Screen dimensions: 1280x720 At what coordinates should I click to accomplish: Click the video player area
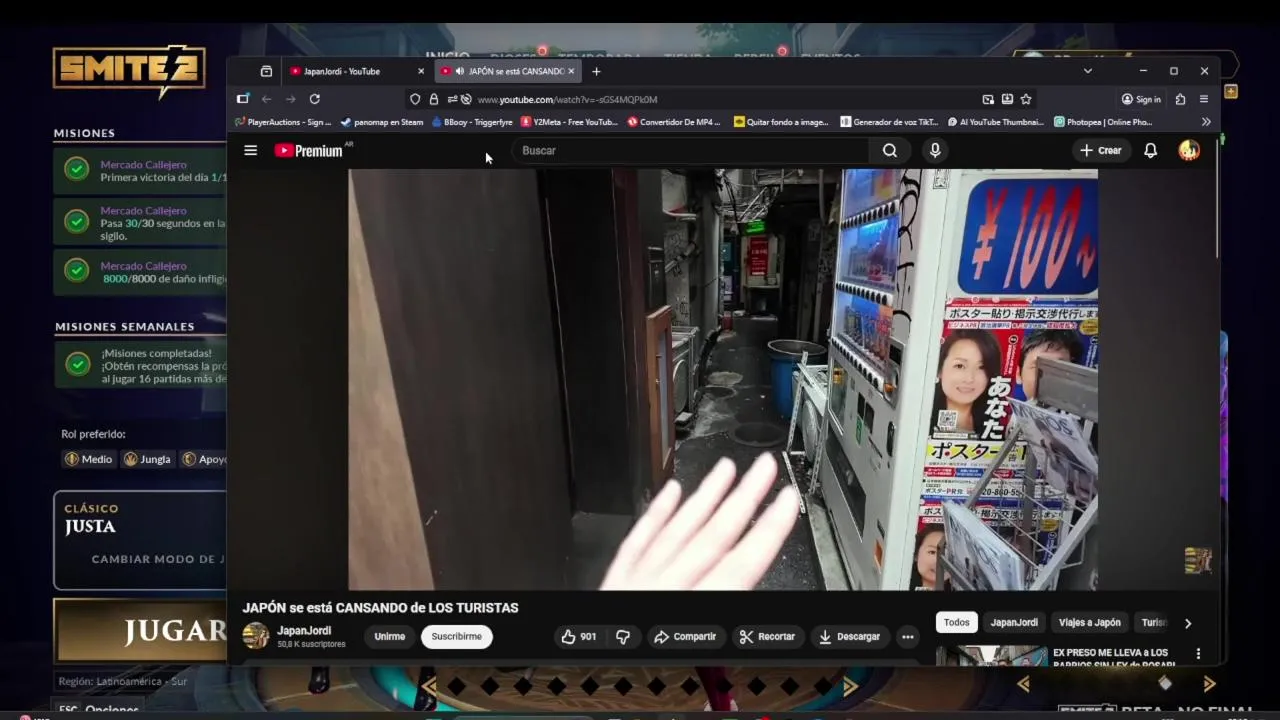point(722,379)
